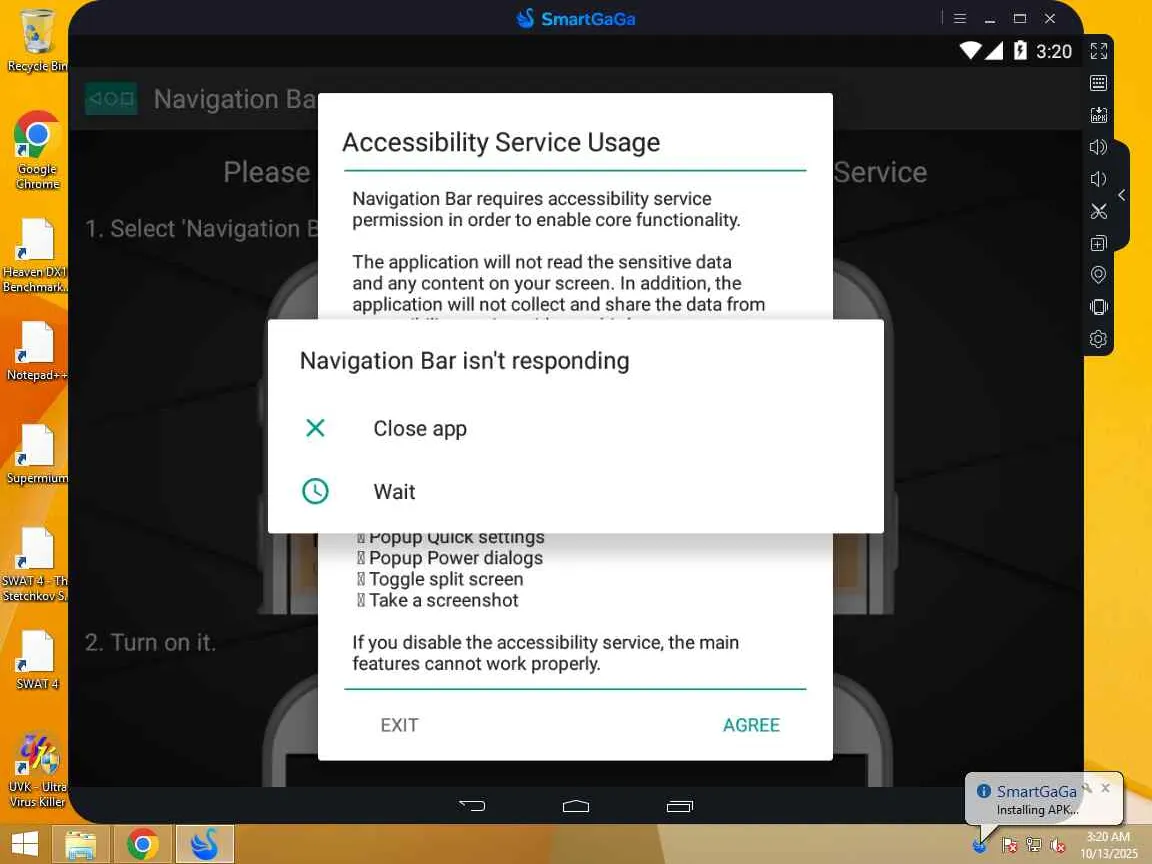Toggle SmartGaGa fullscreen mode icon
1152x864 pixels.
(1098, 51)
